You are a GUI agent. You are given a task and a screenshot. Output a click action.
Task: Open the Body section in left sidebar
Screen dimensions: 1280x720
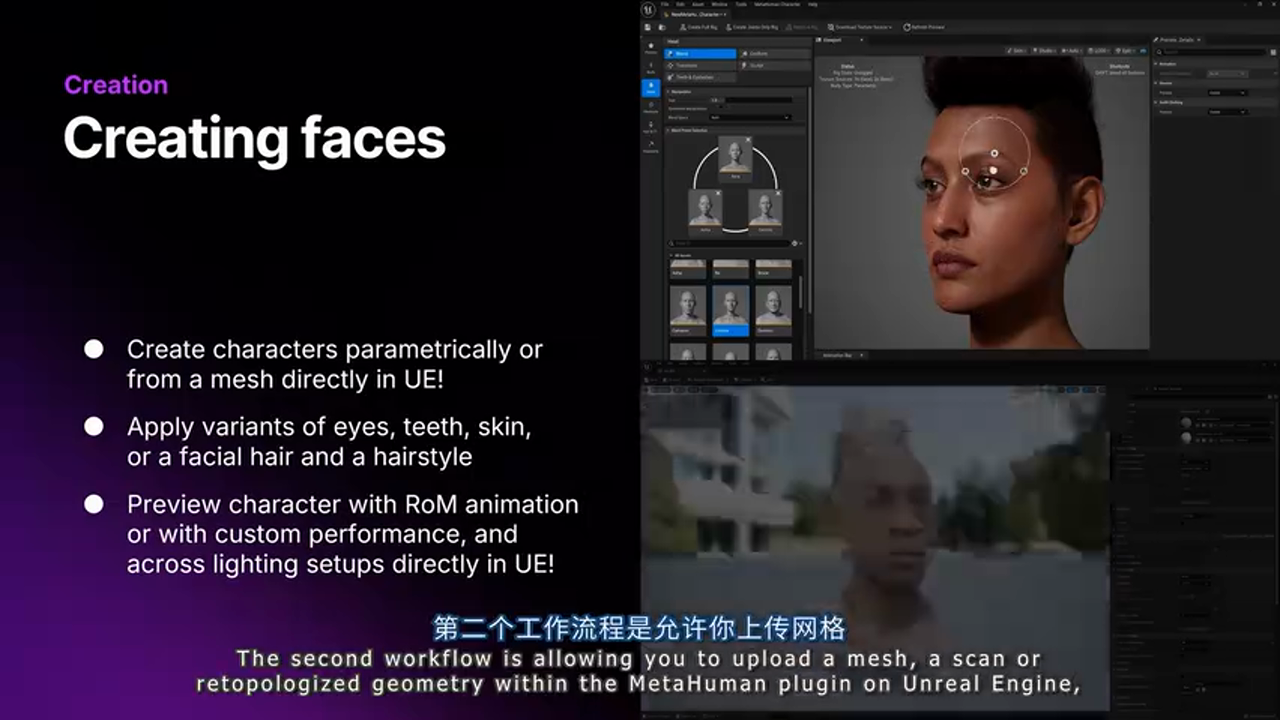click(x=651, y=68)
